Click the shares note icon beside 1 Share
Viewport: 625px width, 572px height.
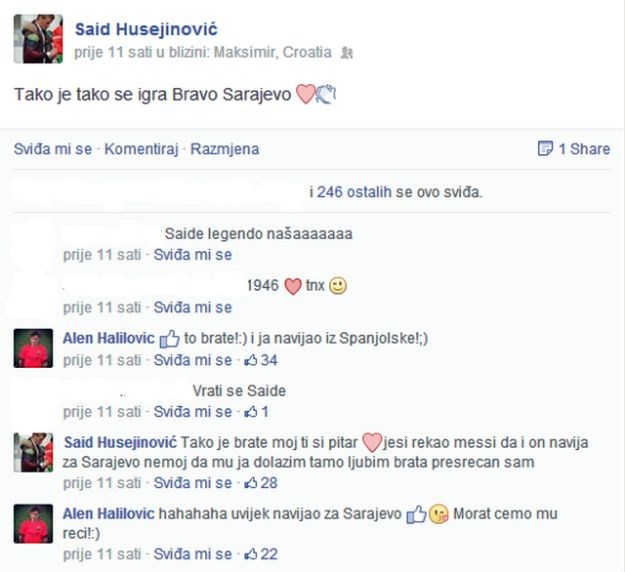click(x=545, y=148)
